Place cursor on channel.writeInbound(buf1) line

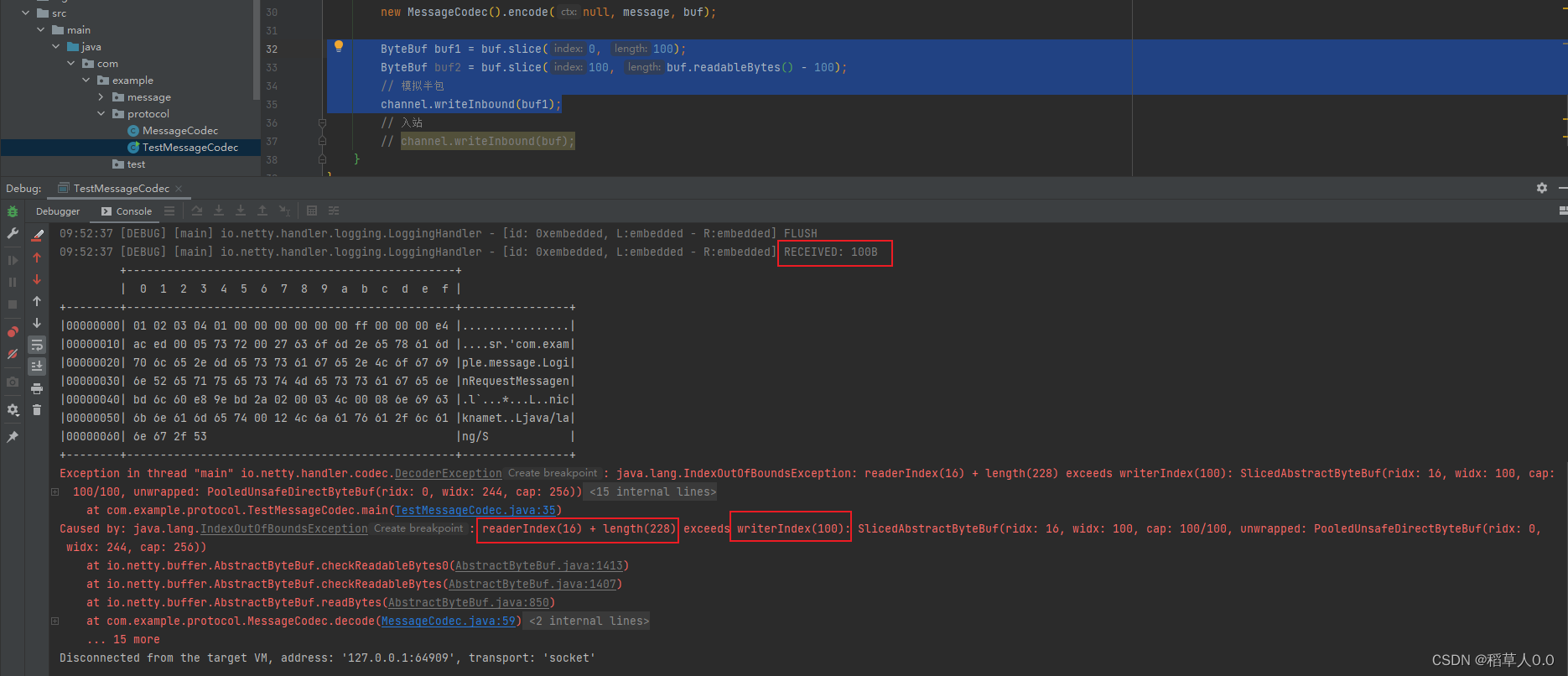[470, 105]
